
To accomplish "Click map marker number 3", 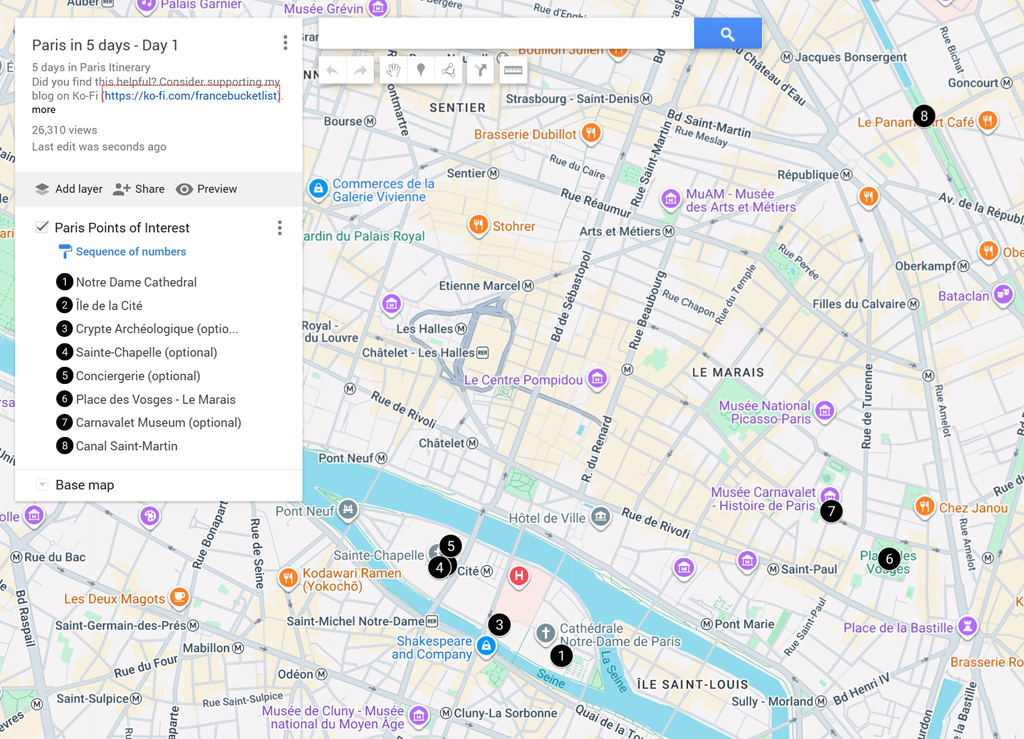I will [x=499, y=625].
